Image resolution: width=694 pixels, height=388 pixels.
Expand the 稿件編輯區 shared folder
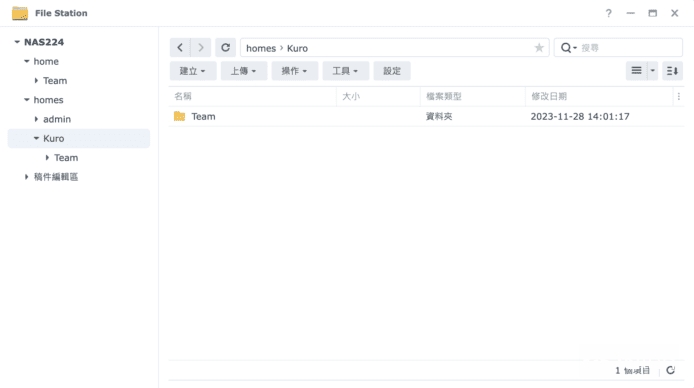pos(27,177)
